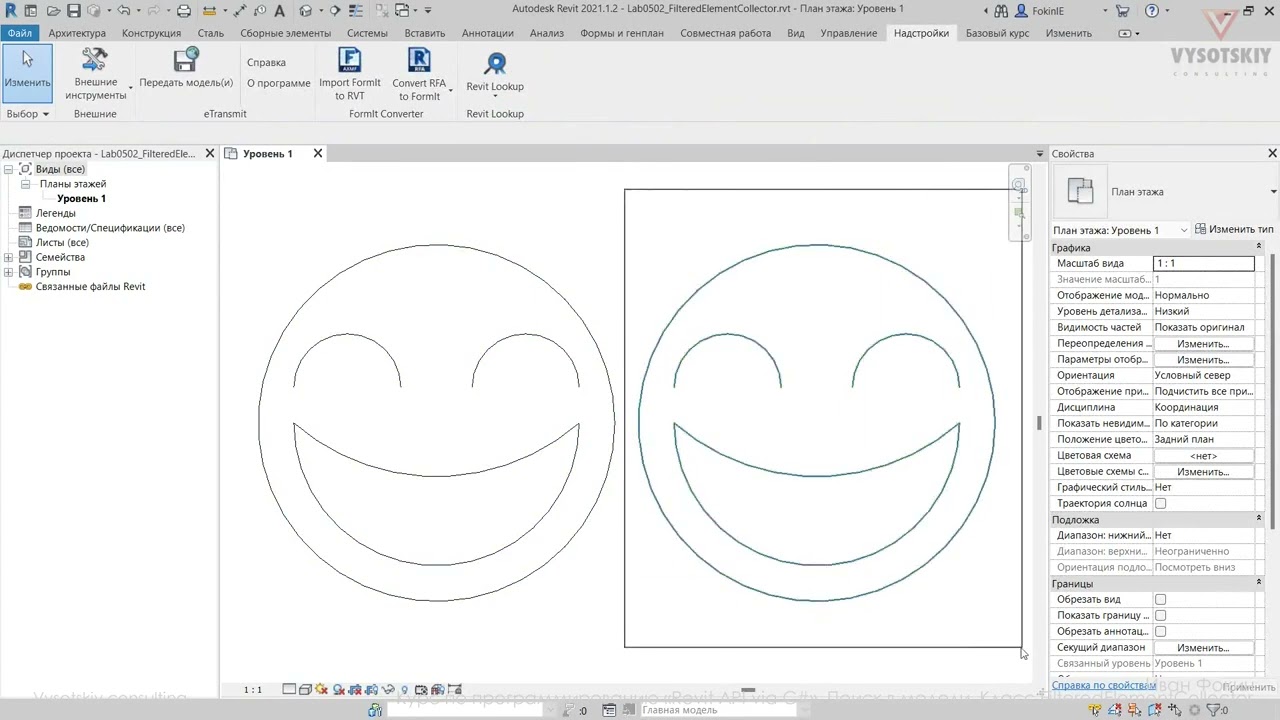Click the workset icon in the status bar

[x=375, y=710]
